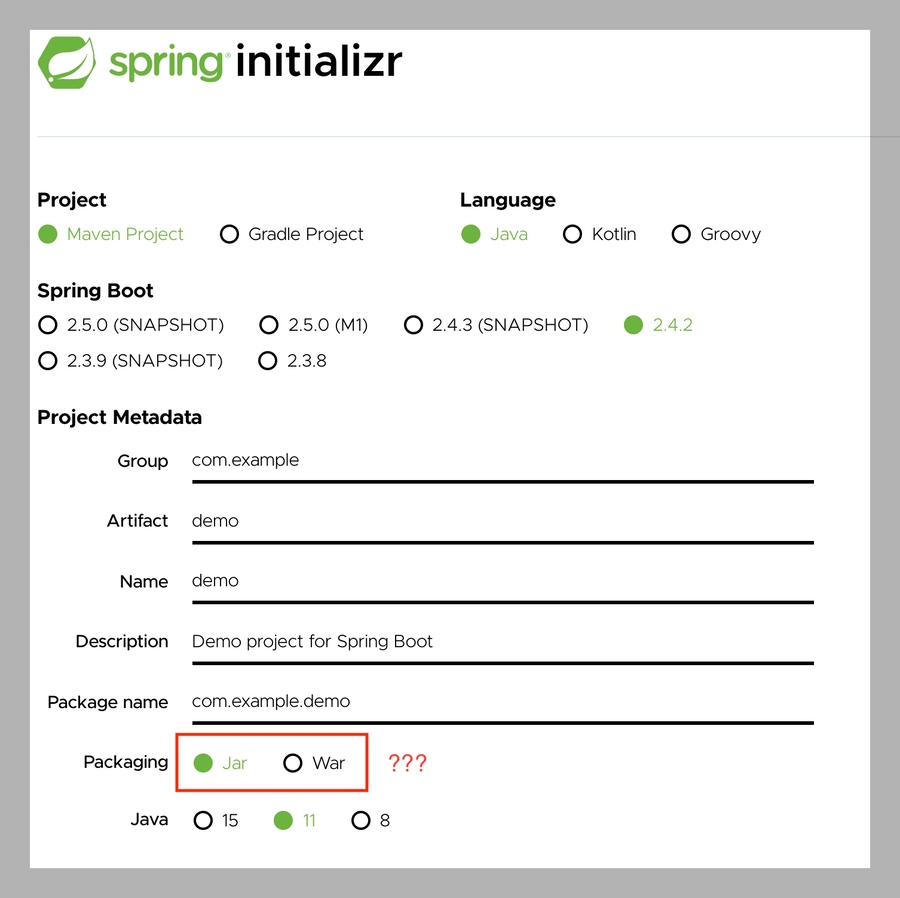Choose Gradle Project radio button
The height and width of the screenshot is (898, 900).
pos(230,235)
